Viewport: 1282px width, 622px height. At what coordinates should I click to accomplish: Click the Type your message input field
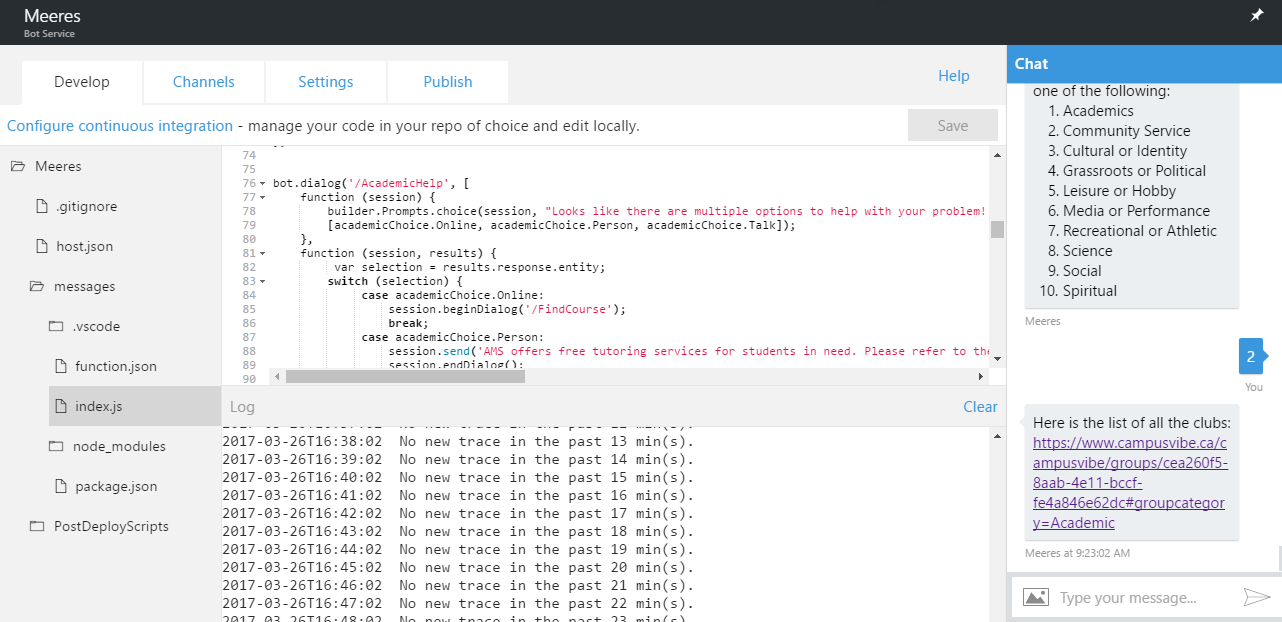[x=1144, y=598]
